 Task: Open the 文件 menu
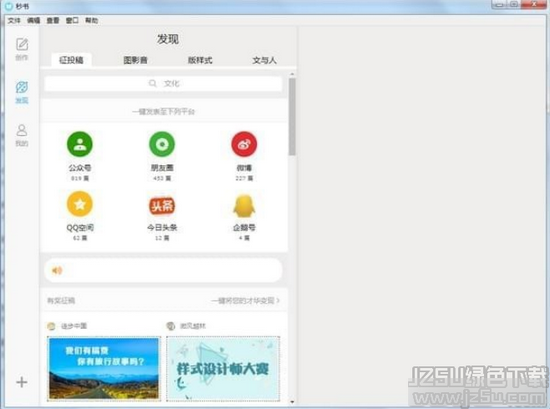pos(14,20)
